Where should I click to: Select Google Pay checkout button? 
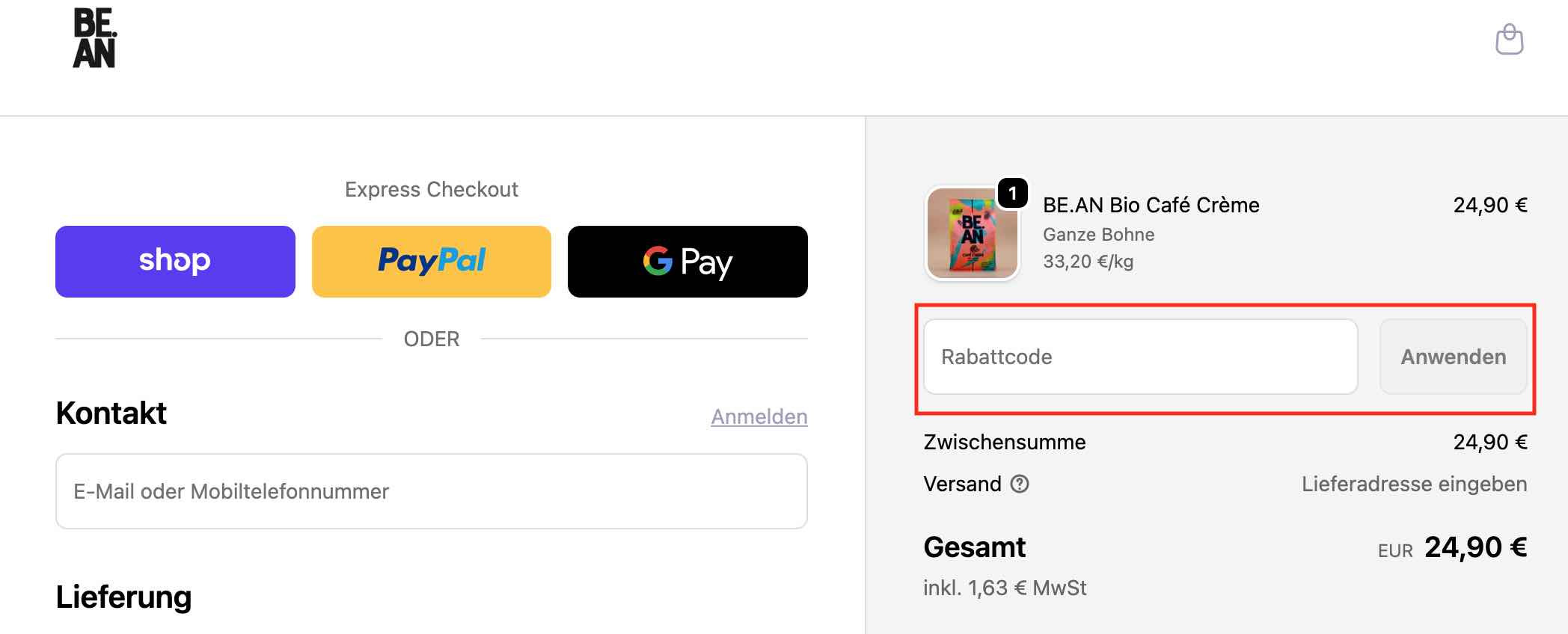pyautogui.click(x=687, y=262)
